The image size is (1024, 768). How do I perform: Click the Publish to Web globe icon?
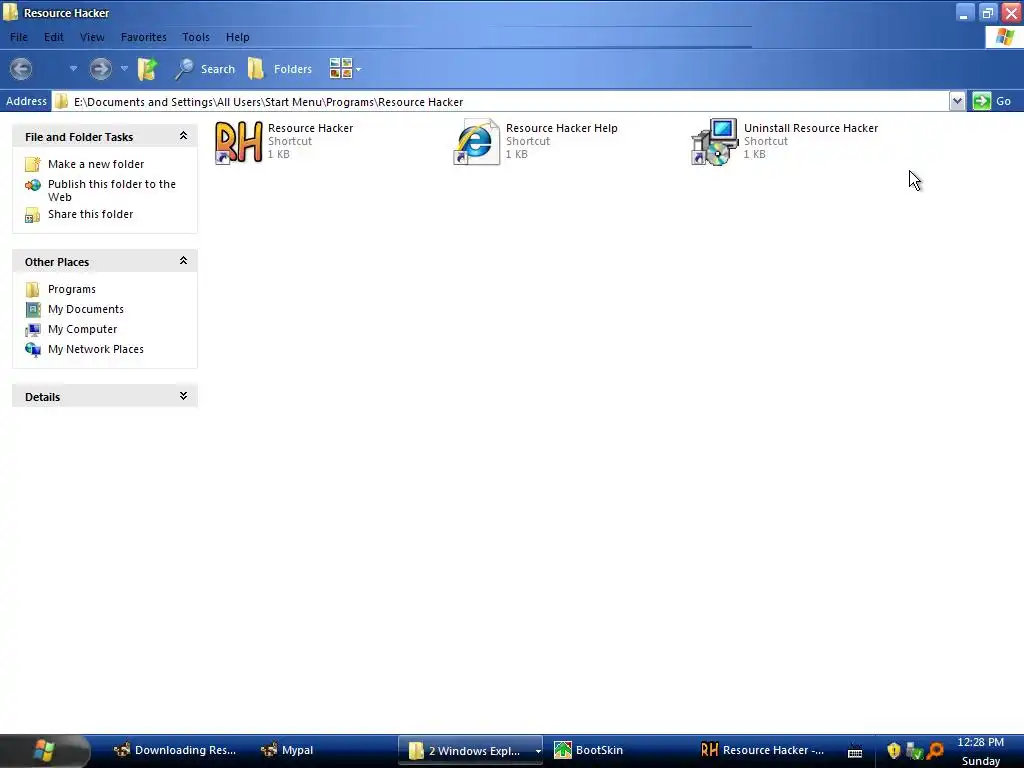(33, 185)
